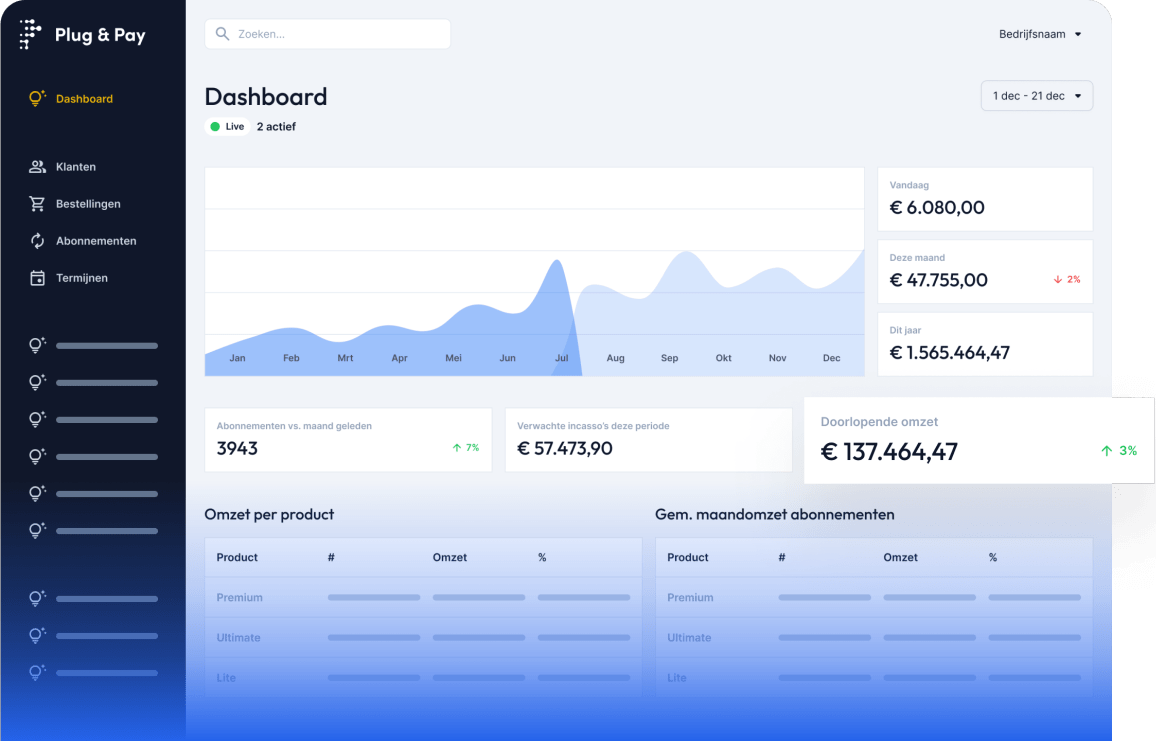Image resolution: width=1156 pixels, height=741 pixels.
Task: Click the search magnifier icon
Action: (222, 33)
